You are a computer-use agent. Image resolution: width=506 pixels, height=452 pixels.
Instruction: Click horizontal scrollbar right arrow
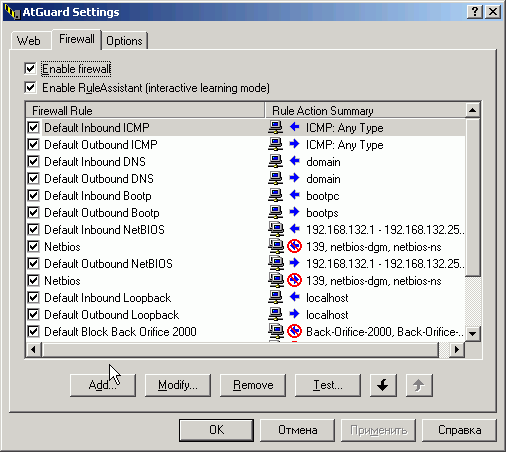coord(457,349)
